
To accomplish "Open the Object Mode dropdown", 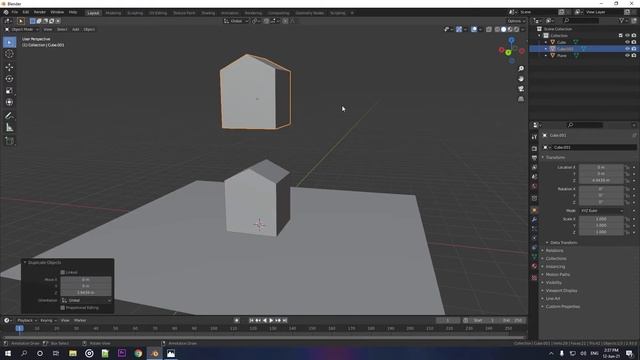I will pos(22,29).
